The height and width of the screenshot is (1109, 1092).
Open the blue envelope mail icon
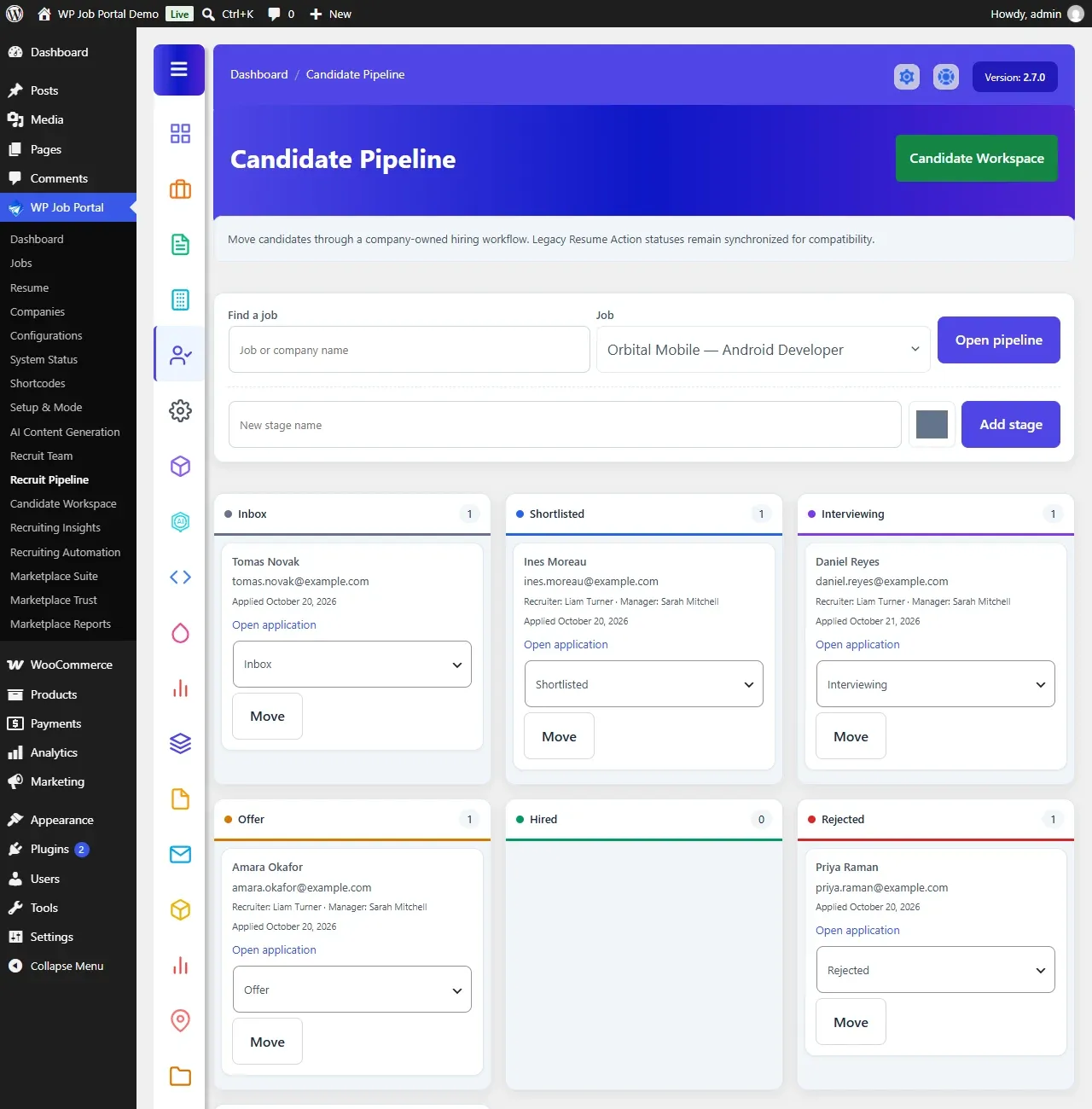click(180, 854)
